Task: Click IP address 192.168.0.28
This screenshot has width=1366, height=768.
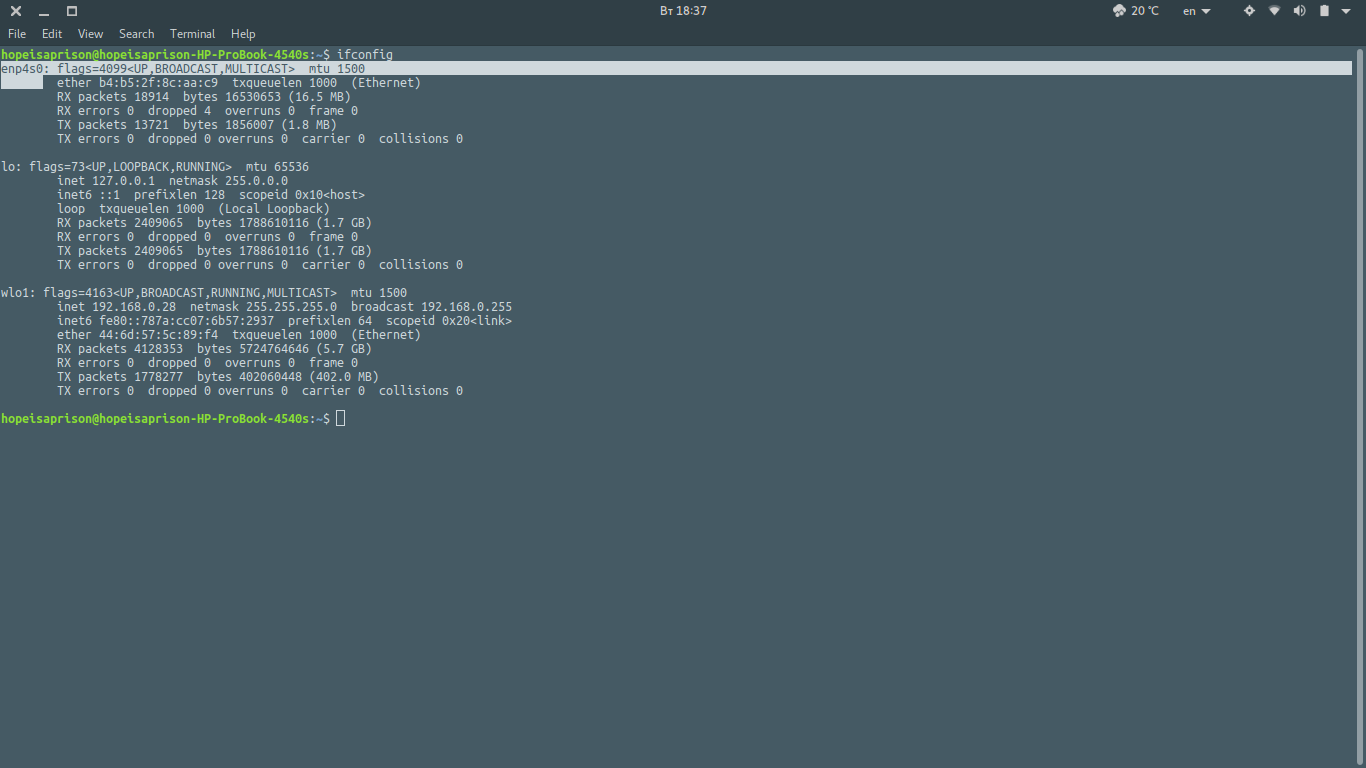Action: click(x=134, y=306)
